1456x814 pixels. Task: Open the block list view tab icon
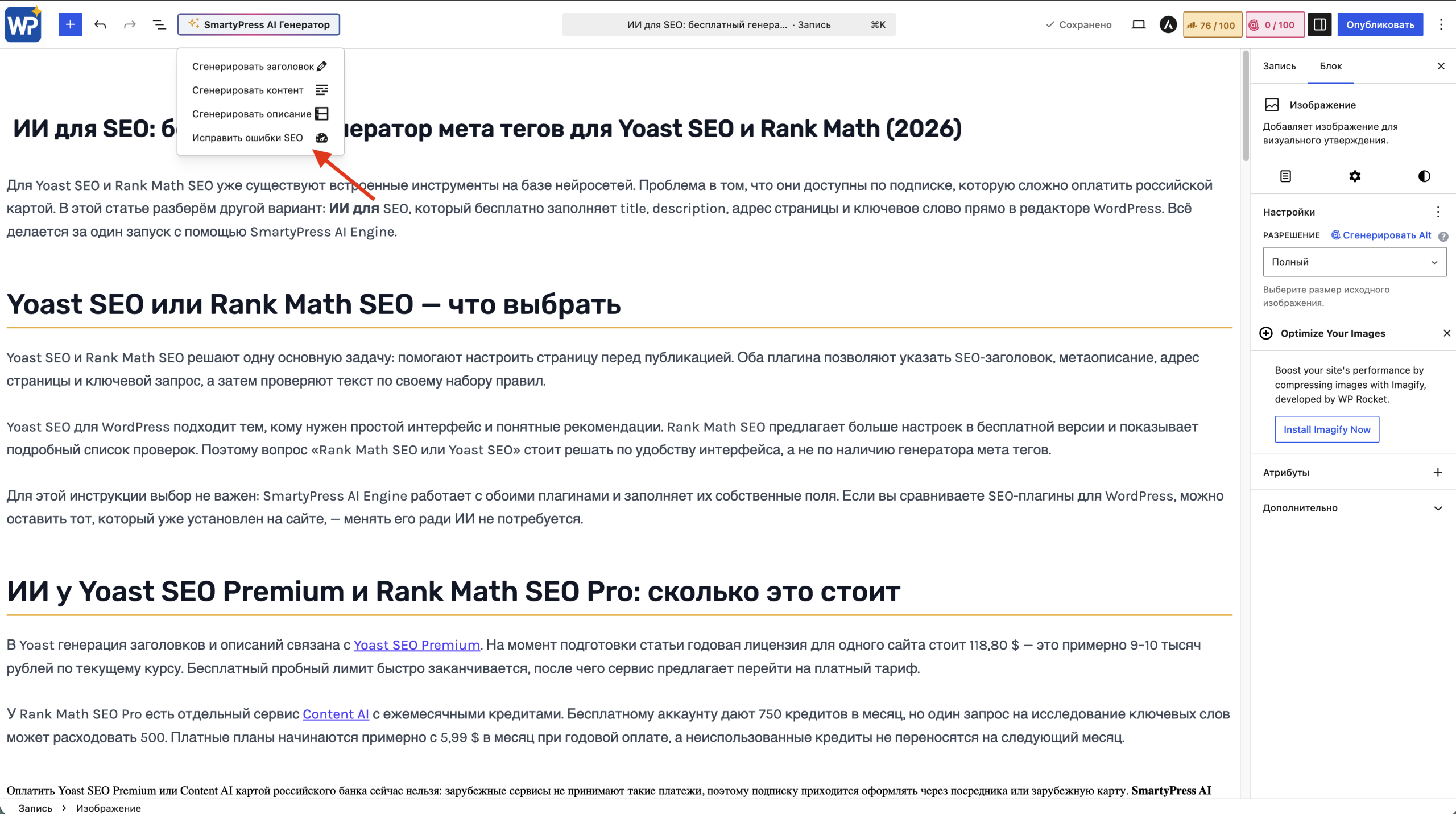[x=1285, y=176]
